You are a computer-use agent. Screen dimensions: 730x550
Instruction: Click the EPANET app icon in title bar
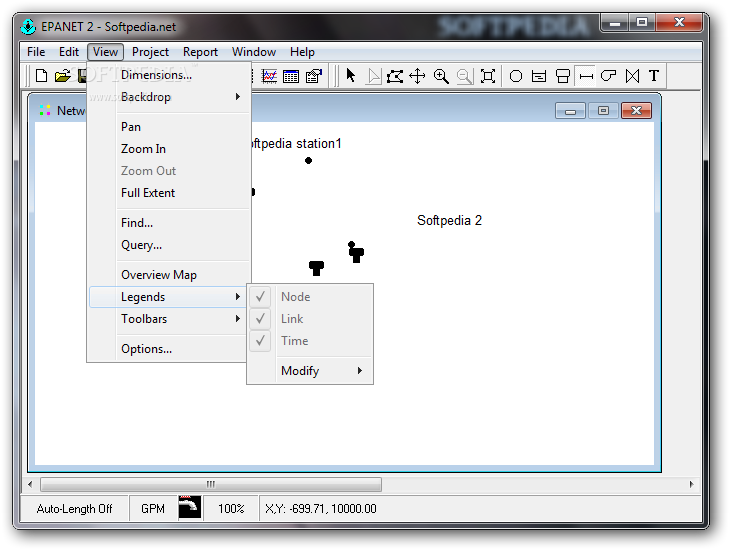(28, 27)
